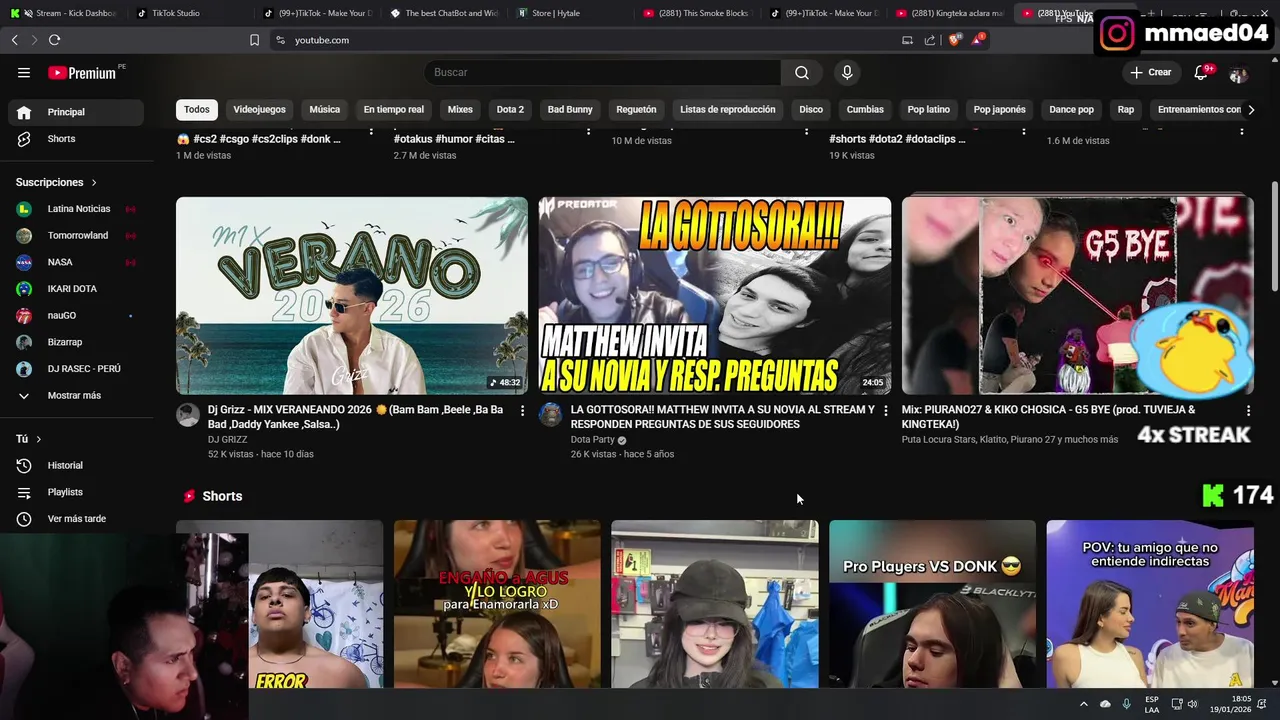
Task: Select the Videojuegos filter chip
Action: [259, 109]
